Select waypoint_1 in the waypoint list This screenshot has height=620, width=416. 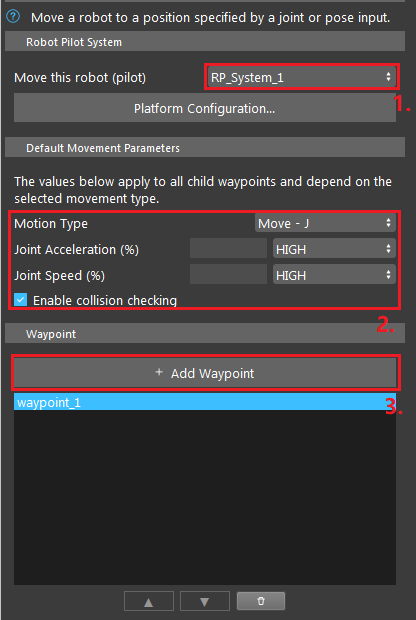pos(204,402)
